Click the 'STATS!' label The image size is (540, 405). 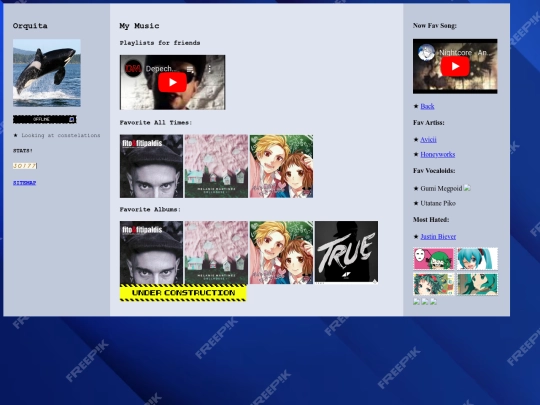tap(23, 150)
